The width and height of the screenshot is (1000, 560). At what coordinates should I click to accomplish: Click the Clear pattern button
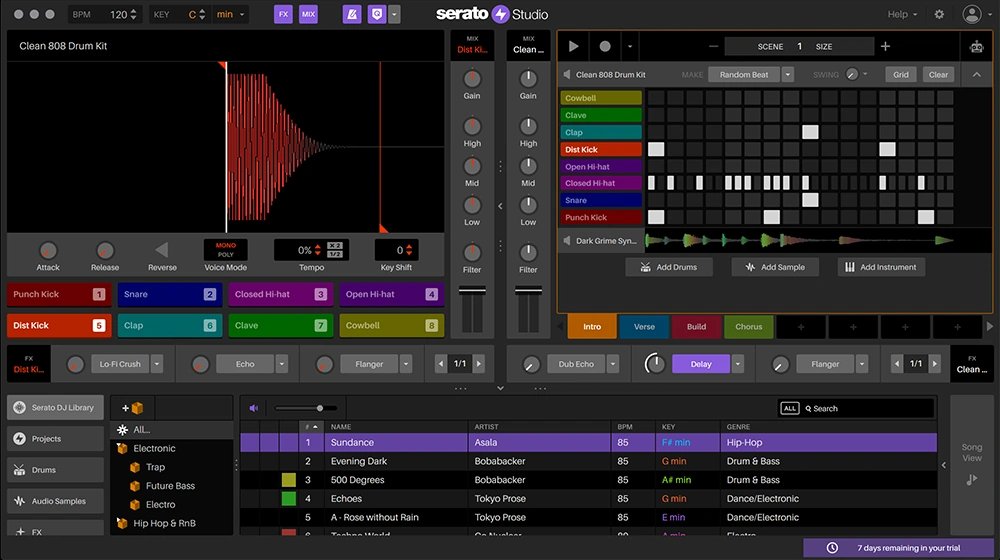(x=938, y=75)
